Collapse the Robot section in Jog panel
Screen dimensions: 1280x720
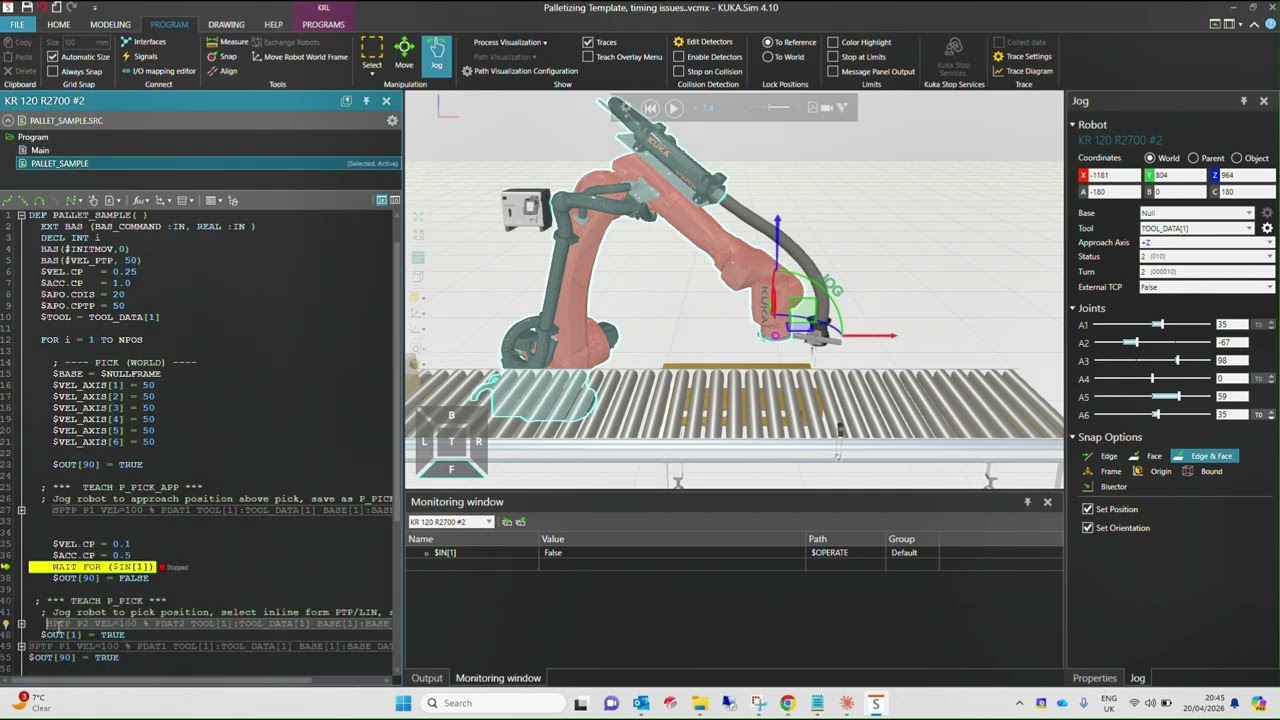(x=1072, y=125)
